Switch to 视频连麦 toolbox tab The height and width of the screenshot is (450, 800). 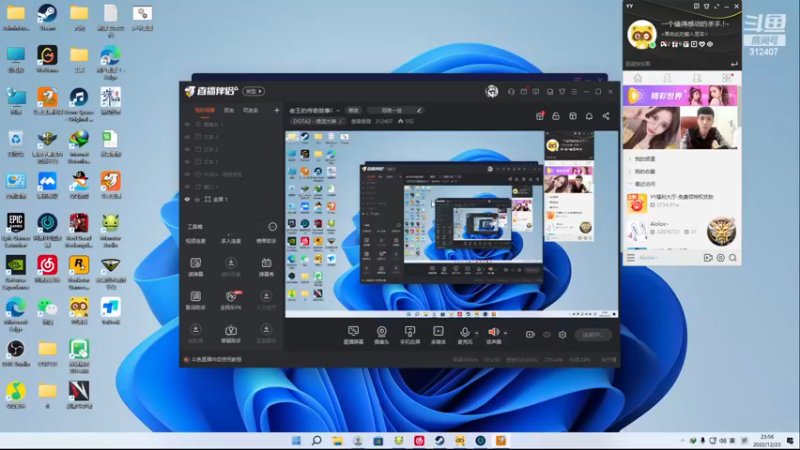pyautogui.click(x=195, y=241)
